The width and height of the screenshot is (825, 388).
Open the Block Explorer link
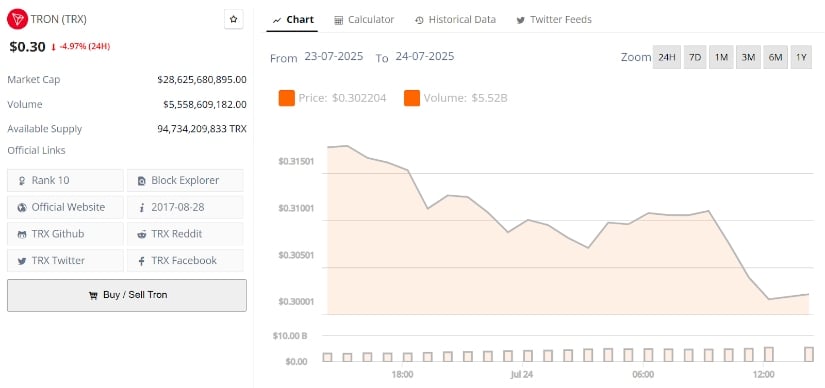coord(185,181)
